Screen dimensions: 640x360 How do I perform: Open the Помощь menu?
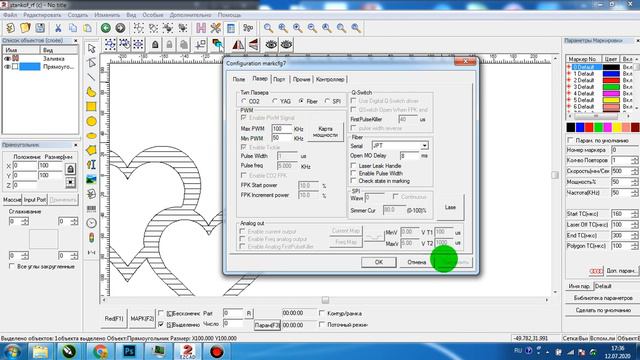229,15
